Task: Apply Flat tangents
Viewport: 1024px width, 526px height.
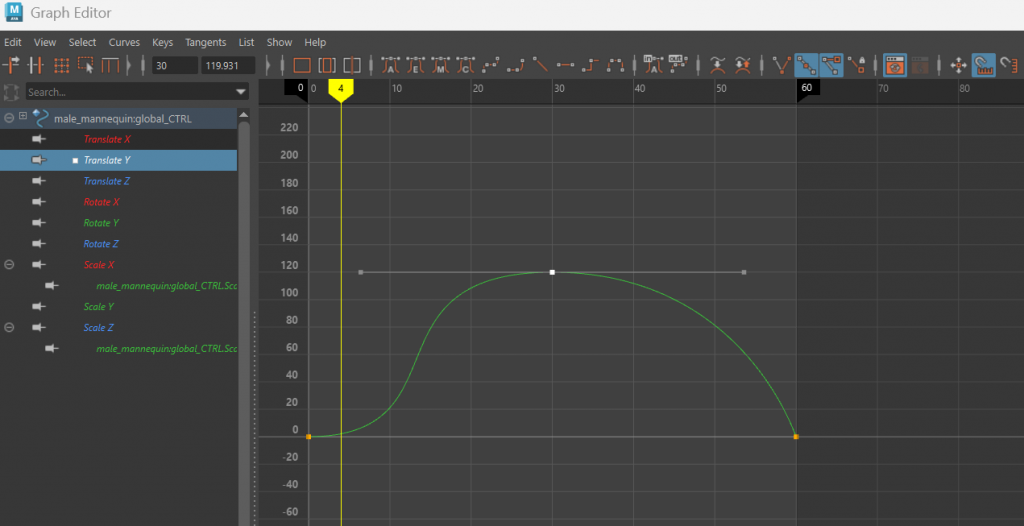Action: pos(565,65)
